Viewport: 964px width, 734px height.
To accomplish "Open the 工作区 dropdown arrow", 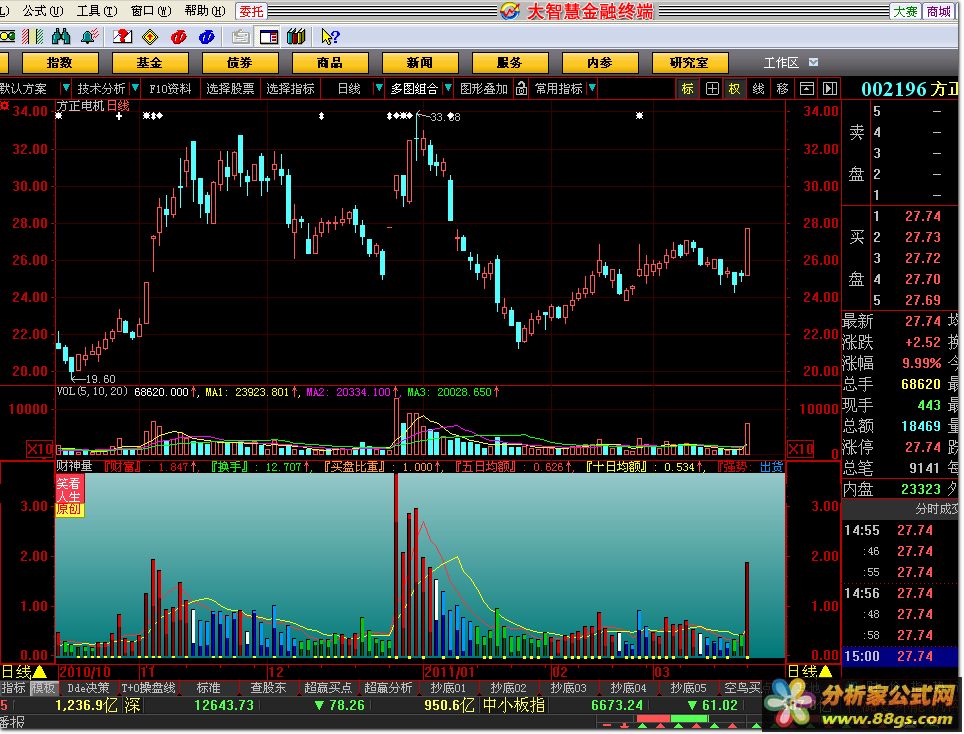I will [813, 62].
